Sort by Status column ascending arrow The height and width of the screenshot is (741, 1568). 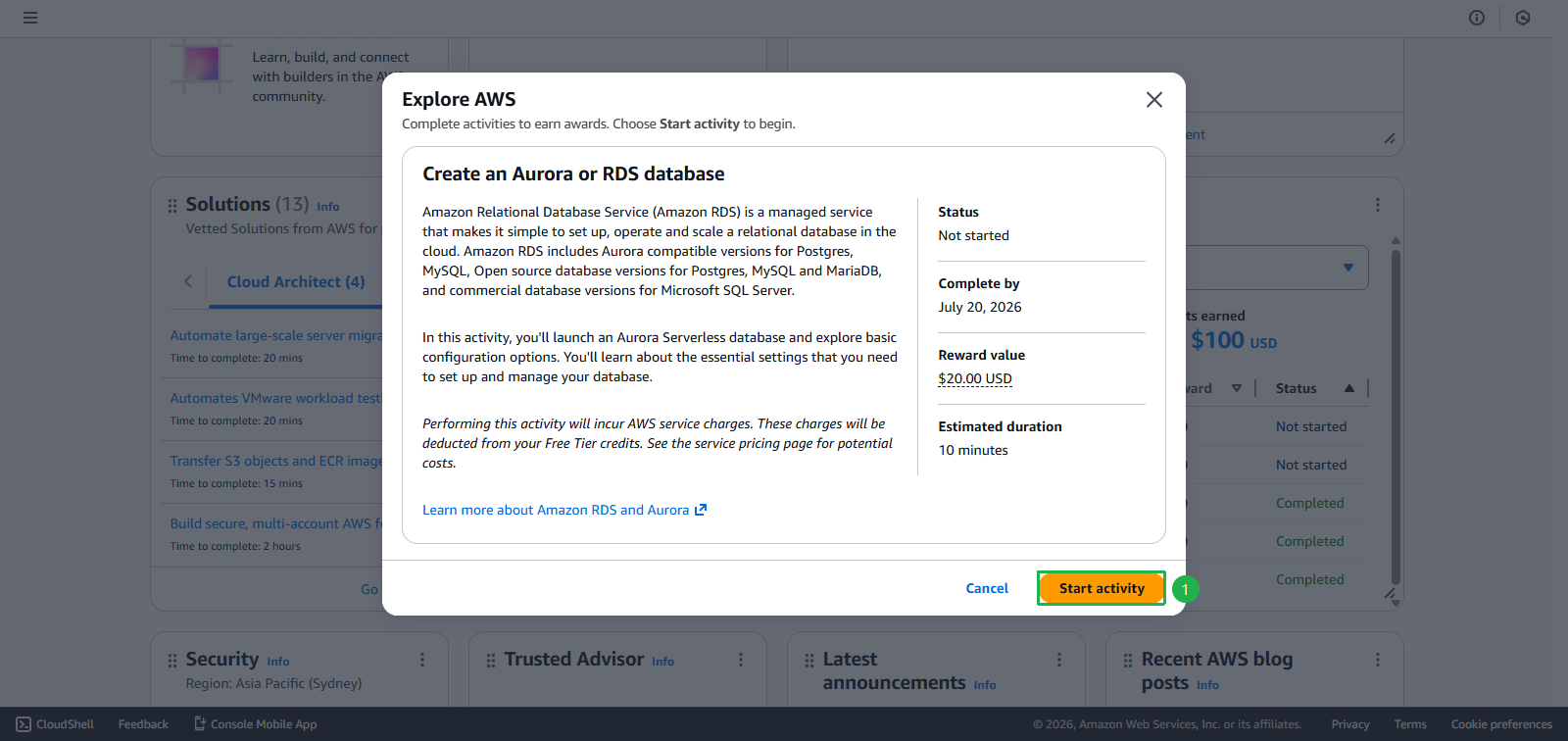tap(1349, 388)
